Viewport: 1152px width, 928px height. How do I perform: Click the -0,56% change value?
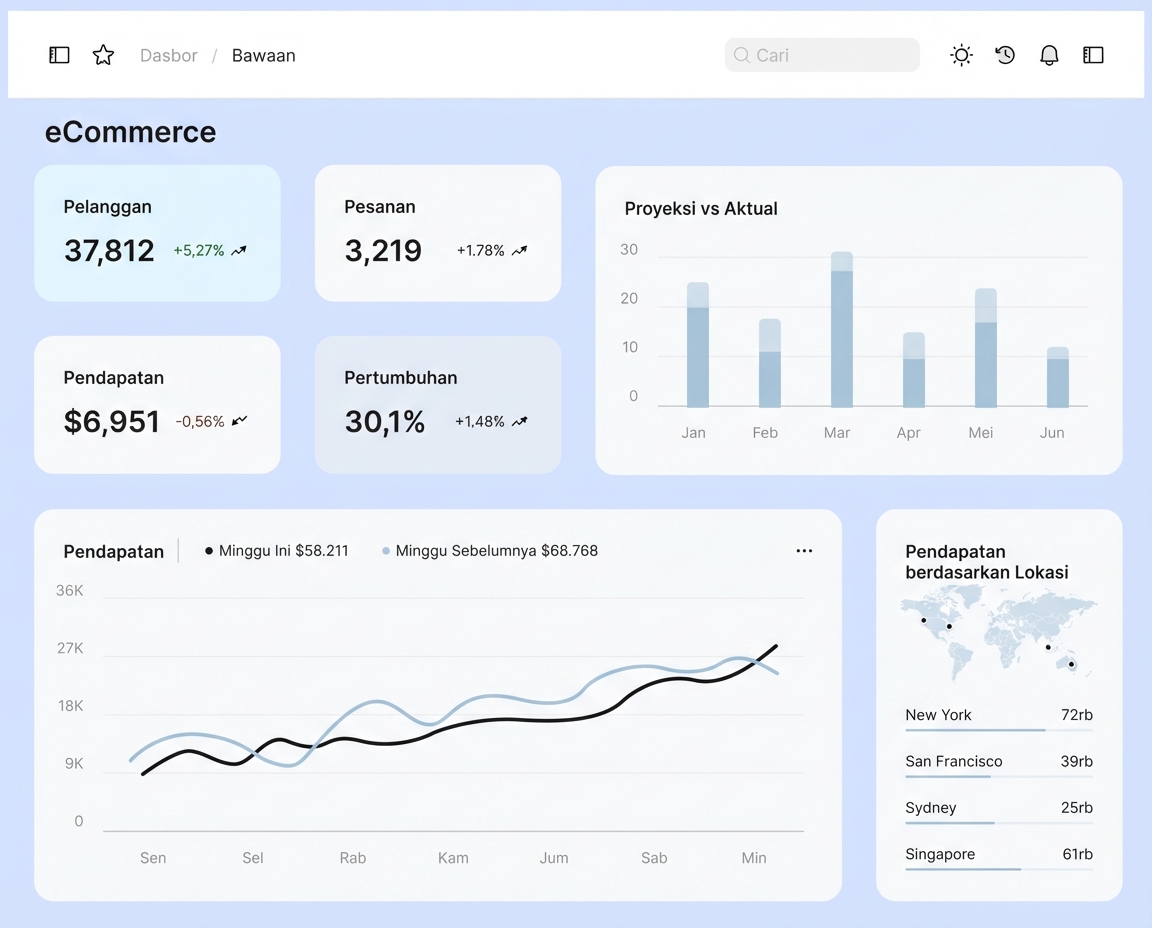click(x=200, y=422)
